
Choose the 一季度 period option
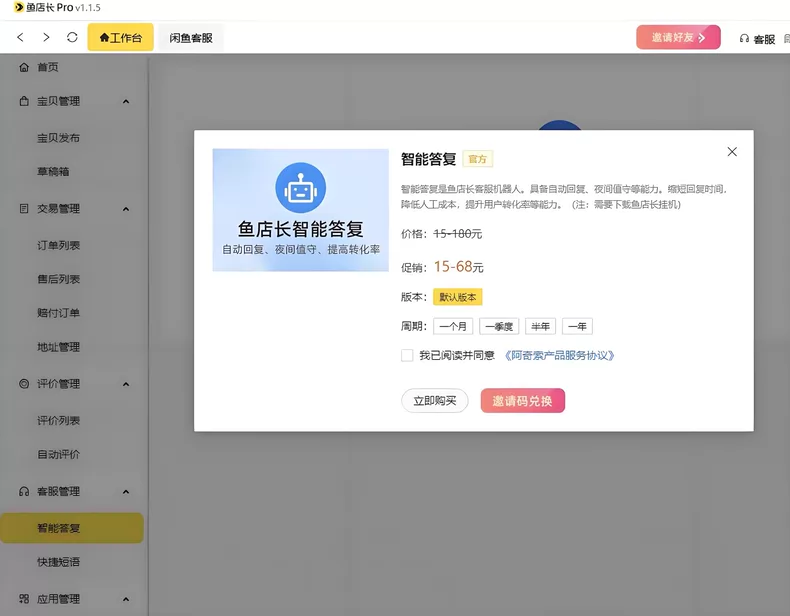tap(499, 326)
